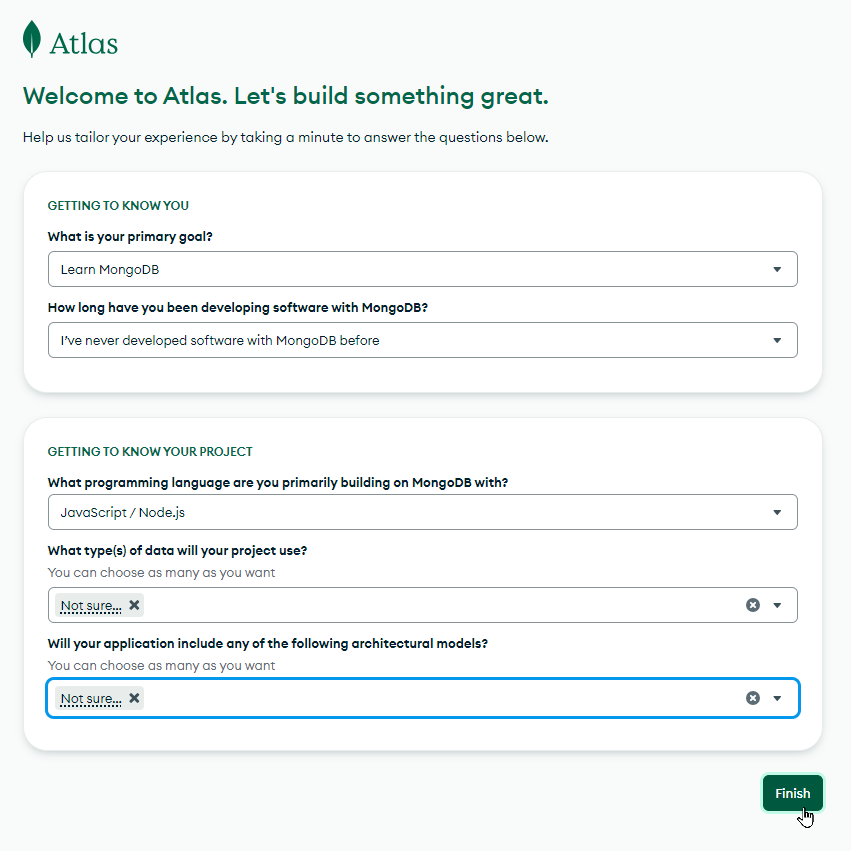Click the Not sure chip label under data types
This screenshot has width=851, height=851.
tap(91, 606)
